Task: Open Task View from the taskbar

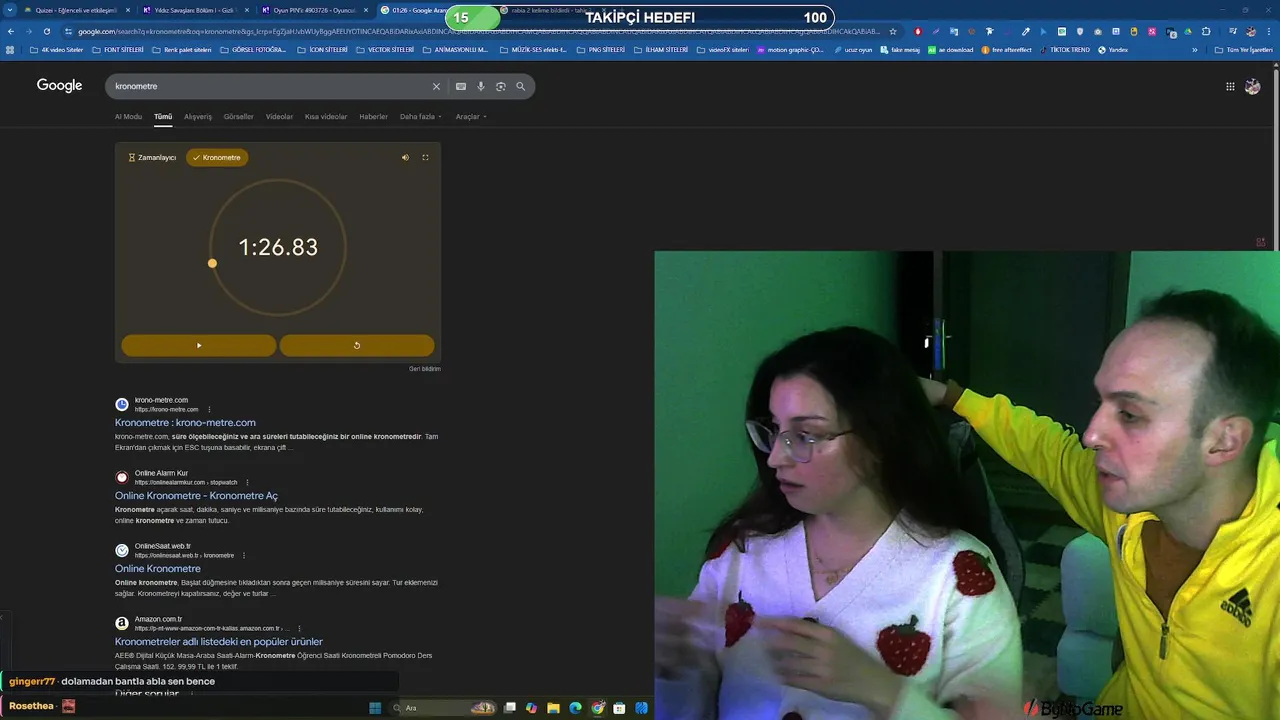Action: (509, 708)
